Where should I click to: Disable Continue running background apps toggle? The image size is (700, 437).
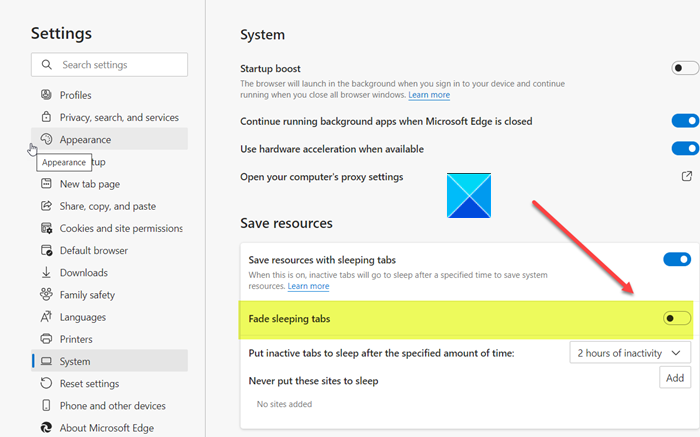pyautogui.click(x=685, y=121)
